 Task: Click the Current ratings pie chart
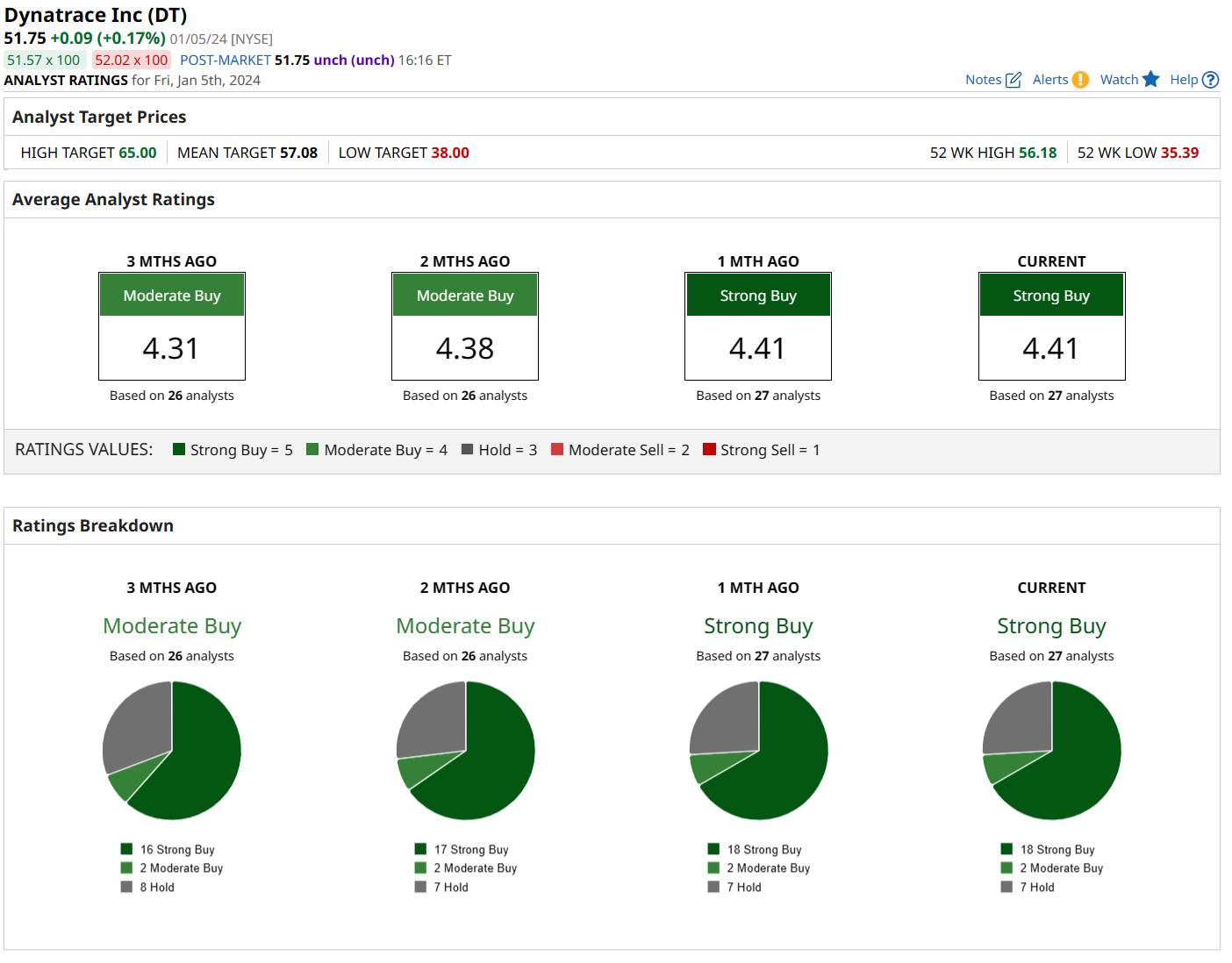point(1051,751)
